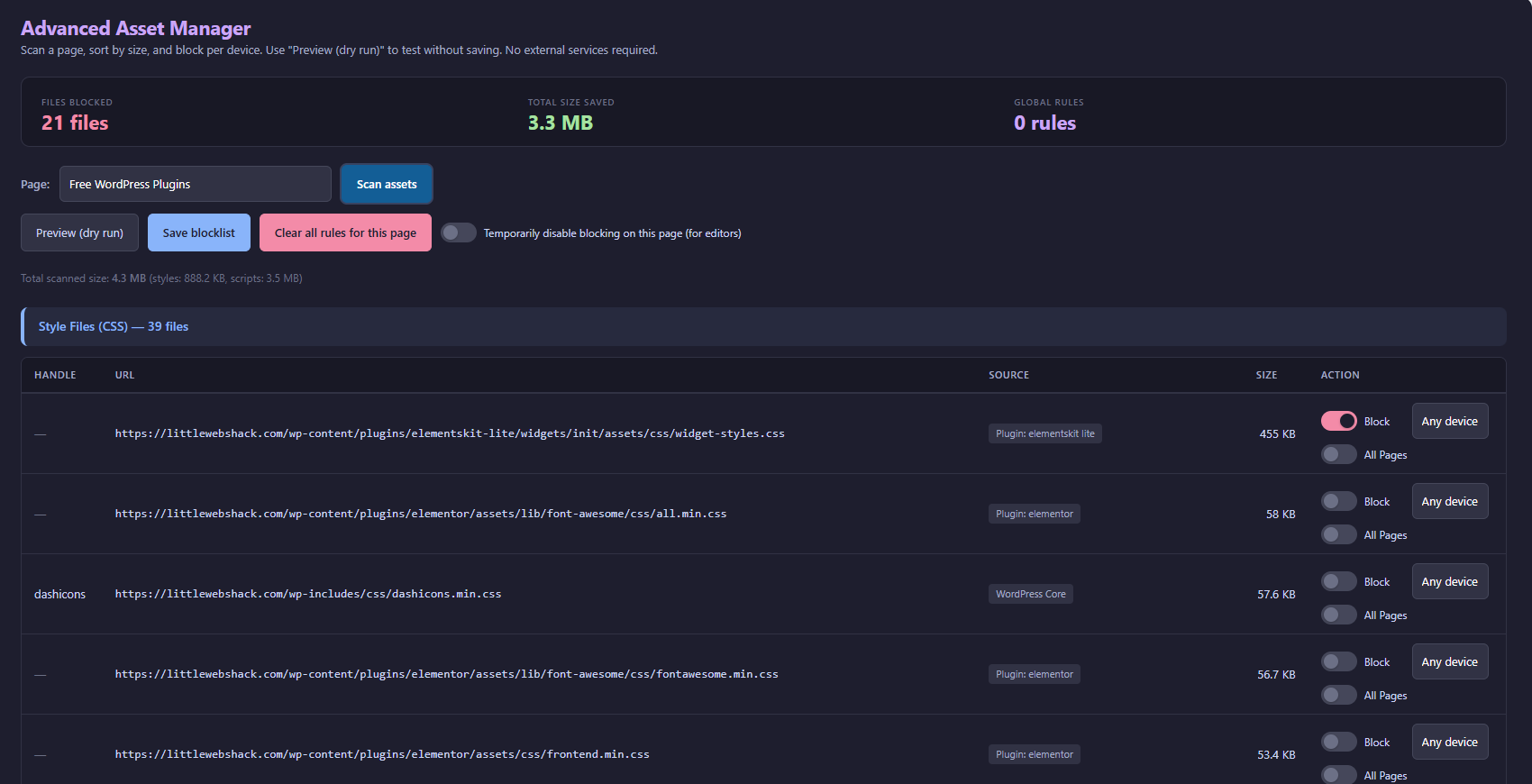Click the font-awesome all.min.css URL
1532x784 pixels.
coord(421,514)
